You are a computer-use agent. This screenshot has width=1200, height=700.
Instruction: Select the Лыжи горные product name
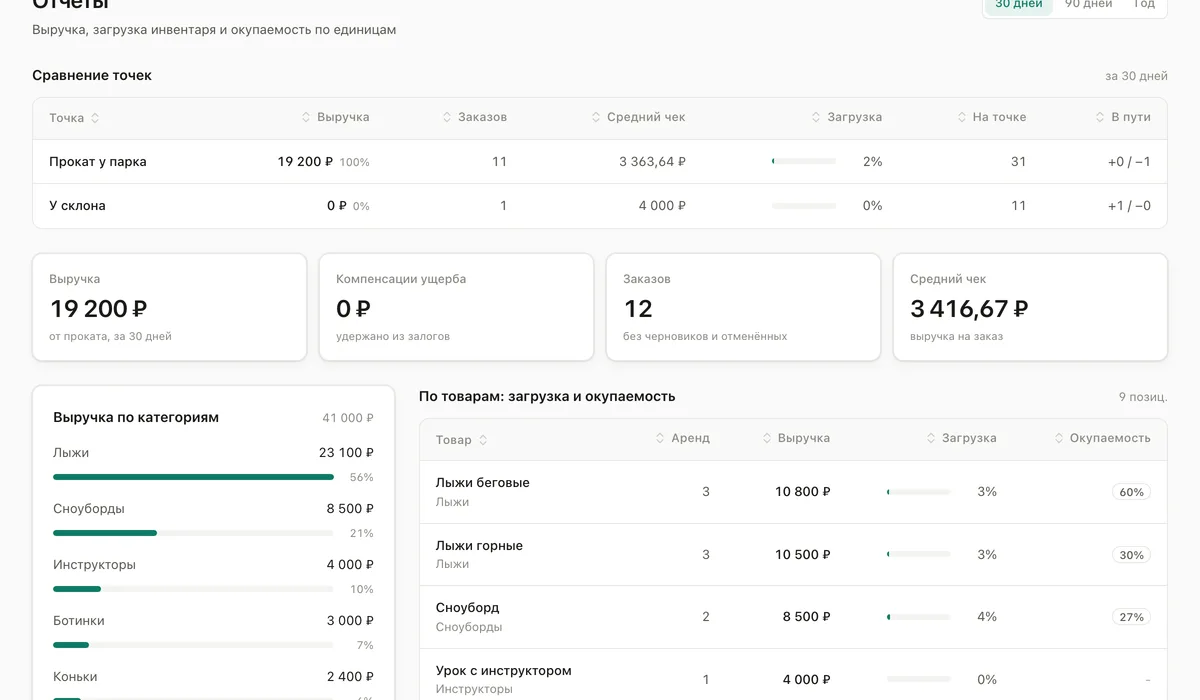click(479, 546)
